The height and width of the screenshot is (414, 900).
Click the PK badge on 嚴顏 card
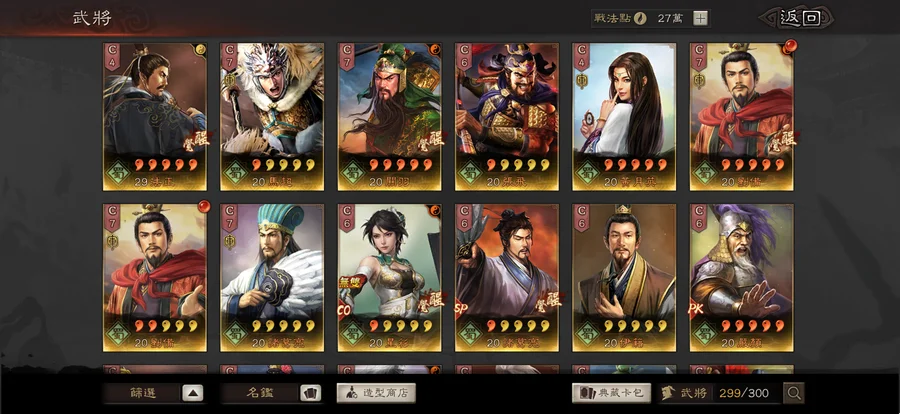tap(696, 309)
